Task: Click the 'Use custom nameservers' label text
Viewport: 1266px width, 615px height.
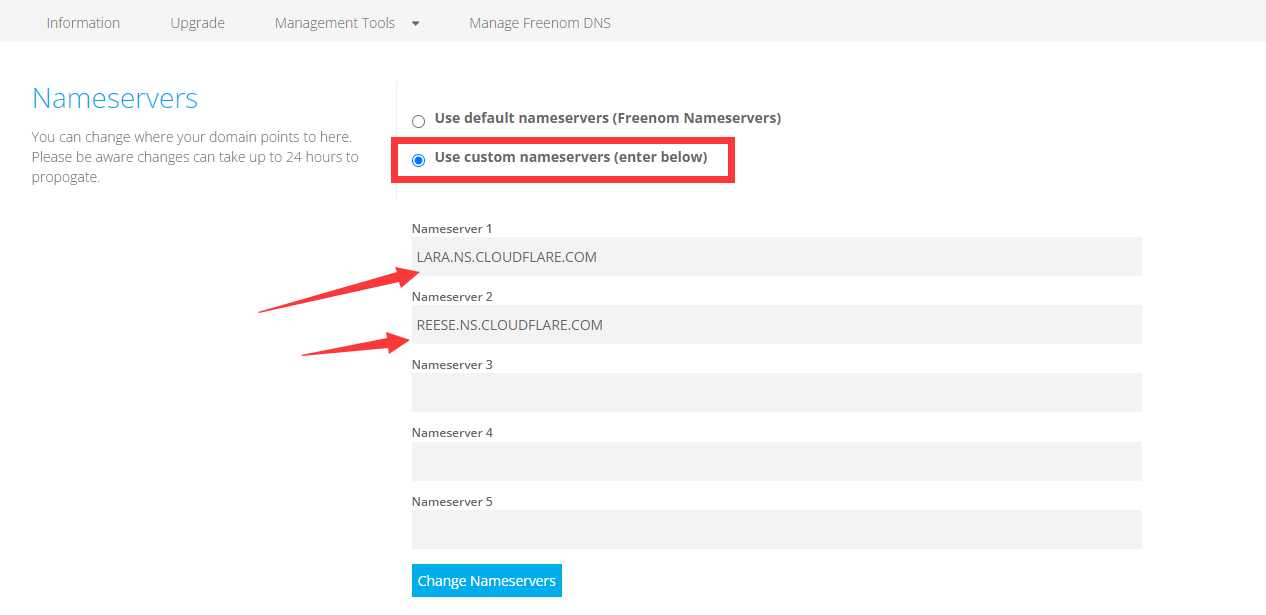Action: tap(570, 157)
